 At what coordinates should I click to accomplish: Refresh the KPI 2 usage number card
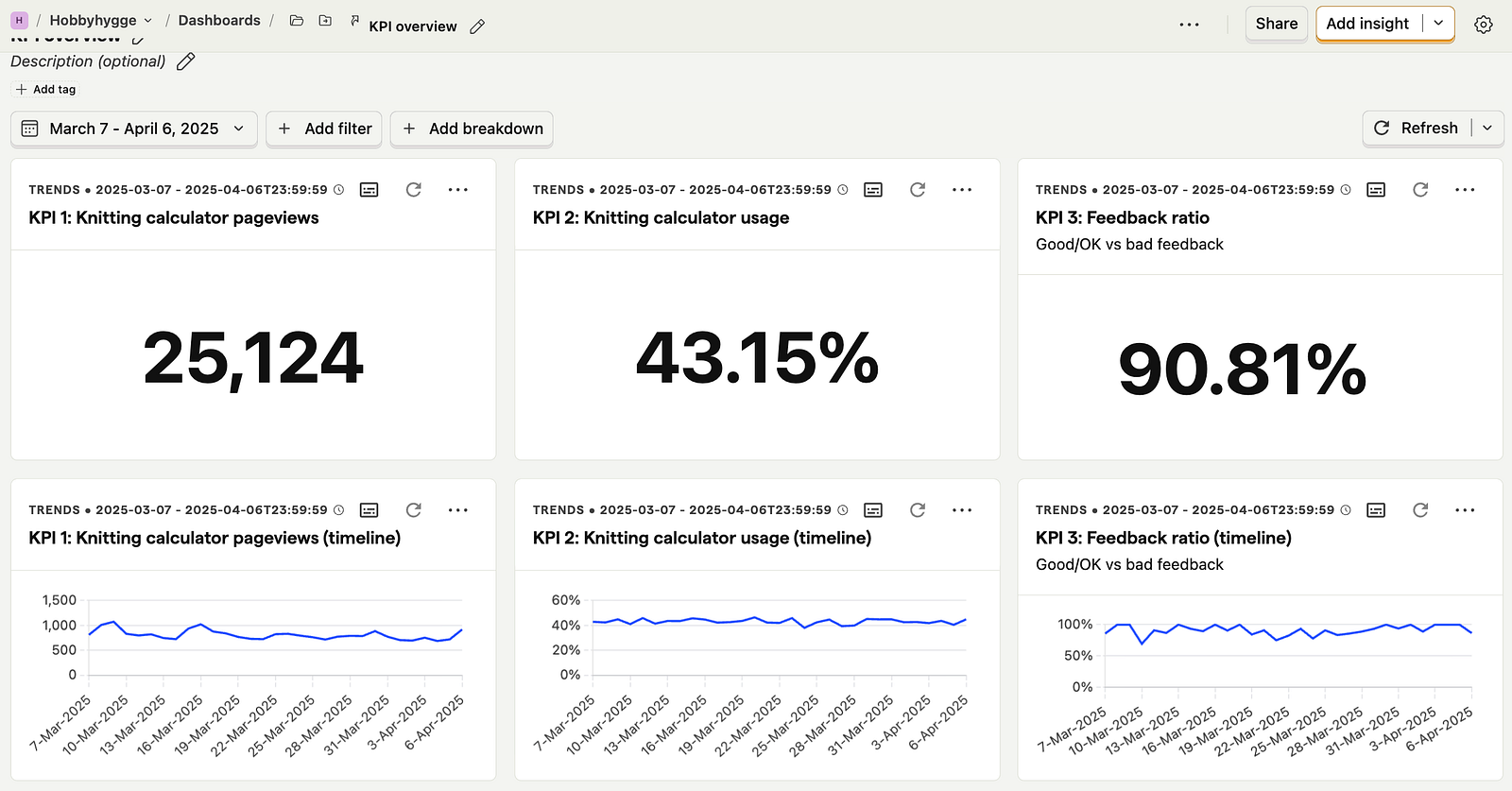pos(918,190)
